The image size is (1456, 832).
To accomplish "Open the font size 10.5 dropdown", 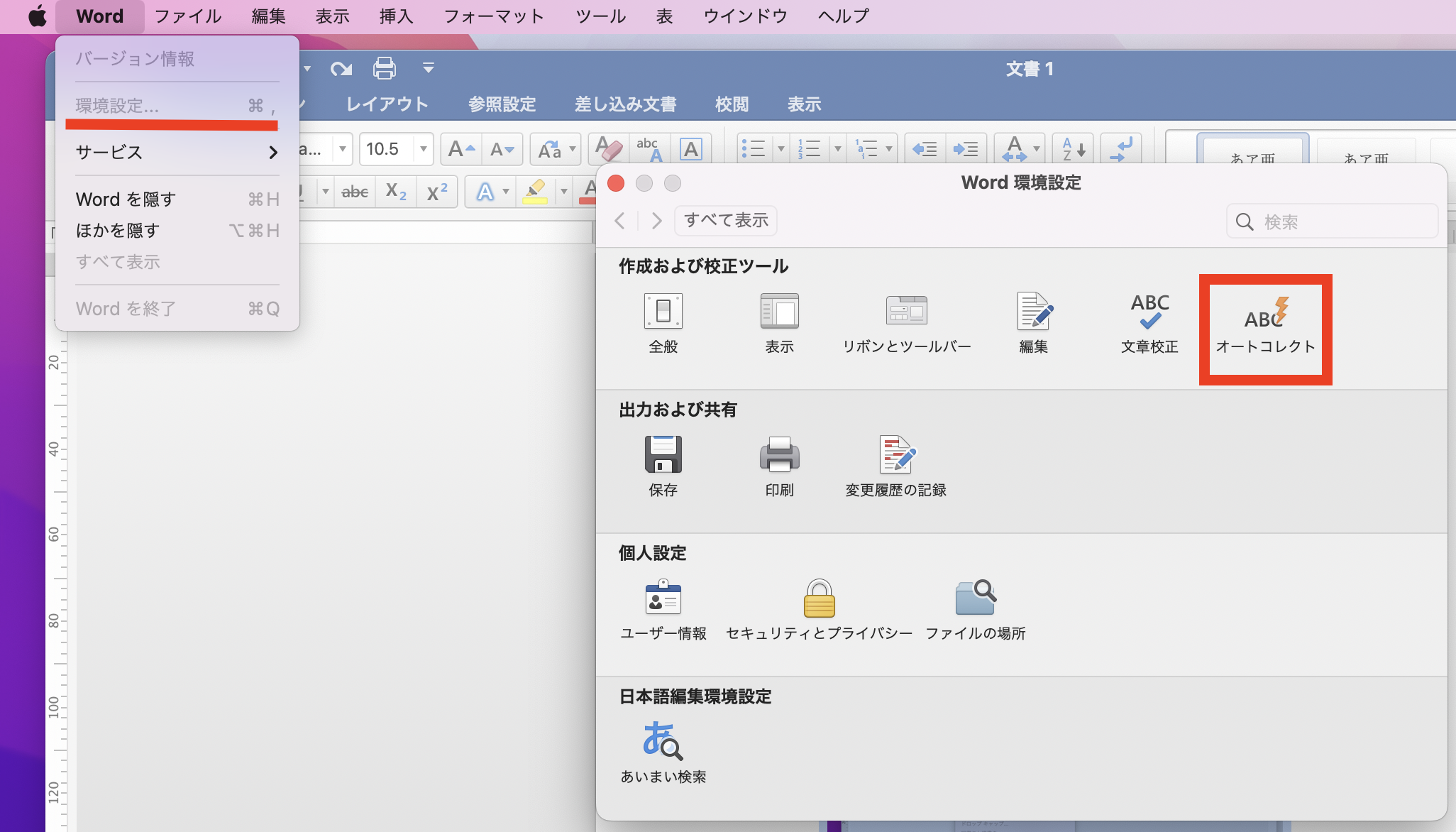I will coord(424,149).
